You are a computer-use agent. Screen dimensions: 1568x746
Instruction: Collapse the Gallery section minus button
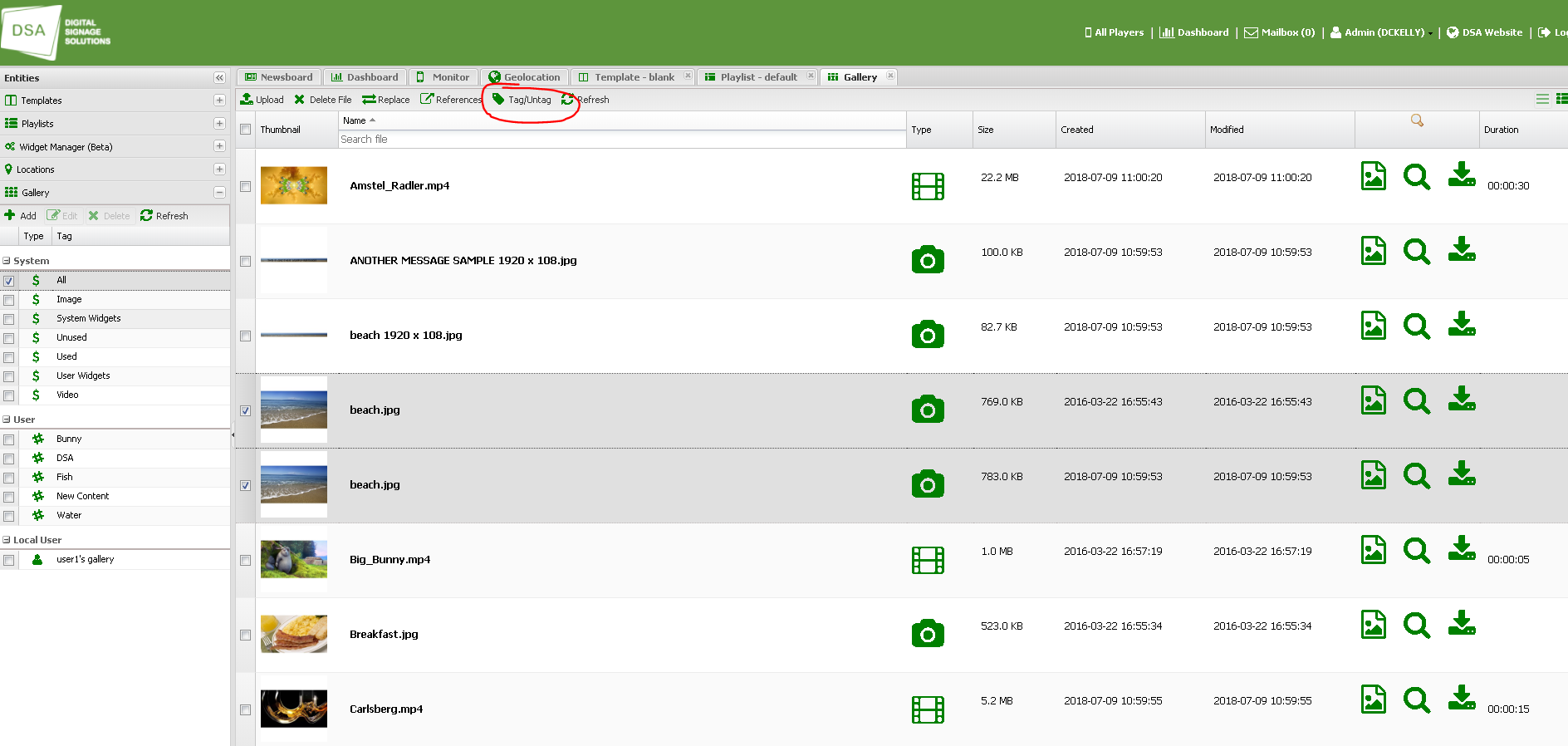(219, 193)
